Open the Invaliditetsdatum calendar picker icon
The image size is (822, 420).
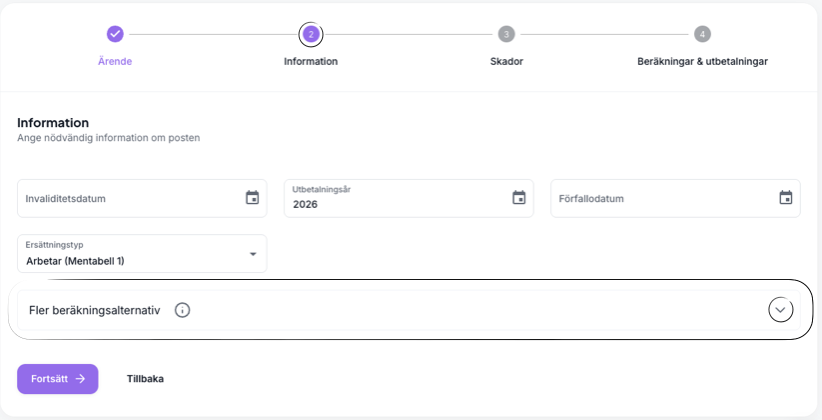click(x=252, y=198)
